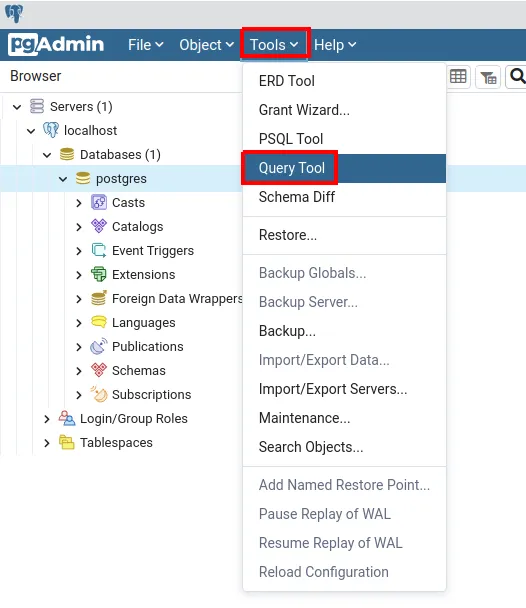Click the Login/Group Roles users icon

[x=67, y=418]
